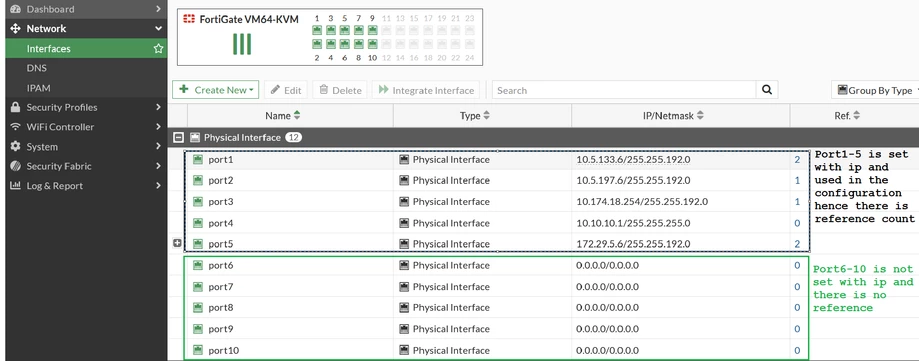Click the WiFi Controller chevron arrow
The width and height of the screenshot is (919, 361).
pos(158,127)
